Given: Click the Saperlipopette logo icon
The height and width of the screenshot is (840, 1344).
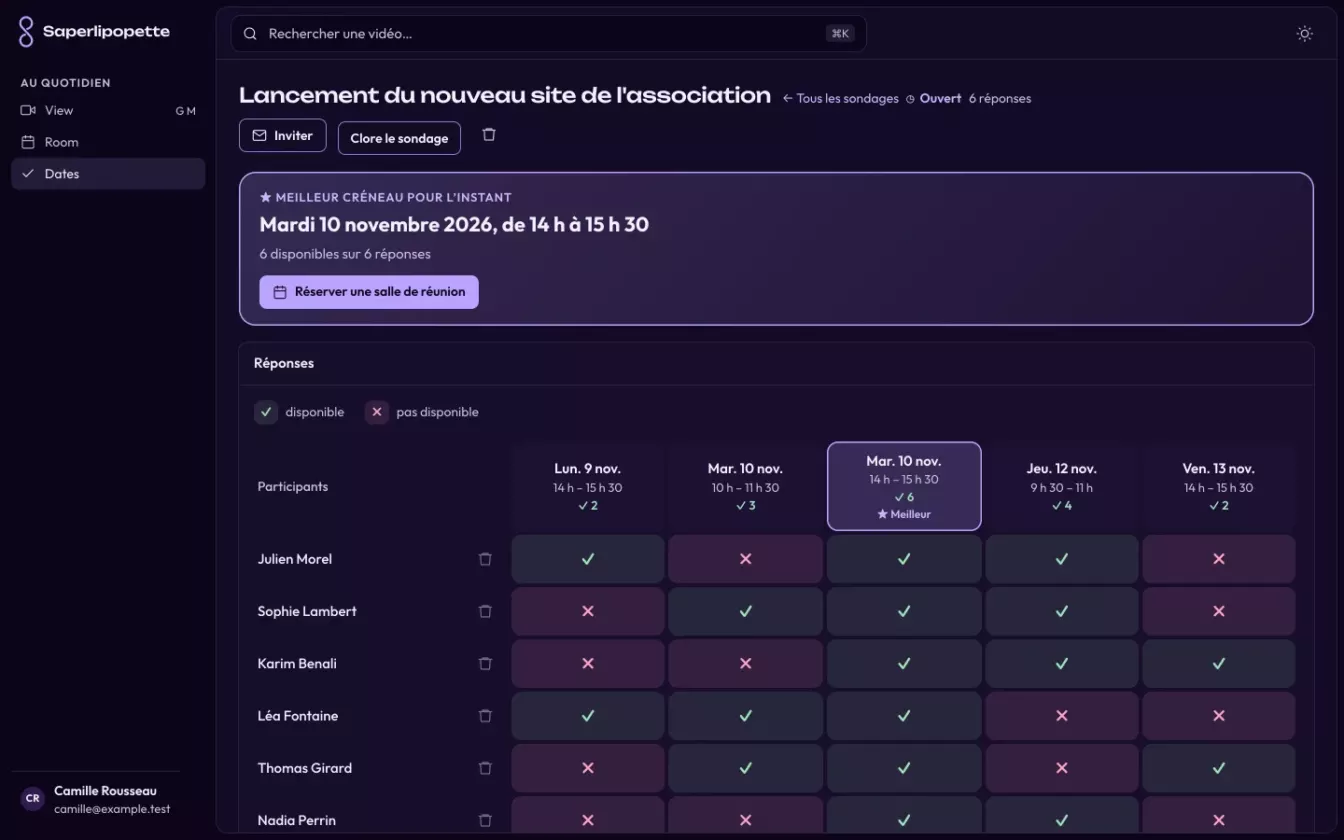Looking at the screenshot, I should click(x=26, y=32).
